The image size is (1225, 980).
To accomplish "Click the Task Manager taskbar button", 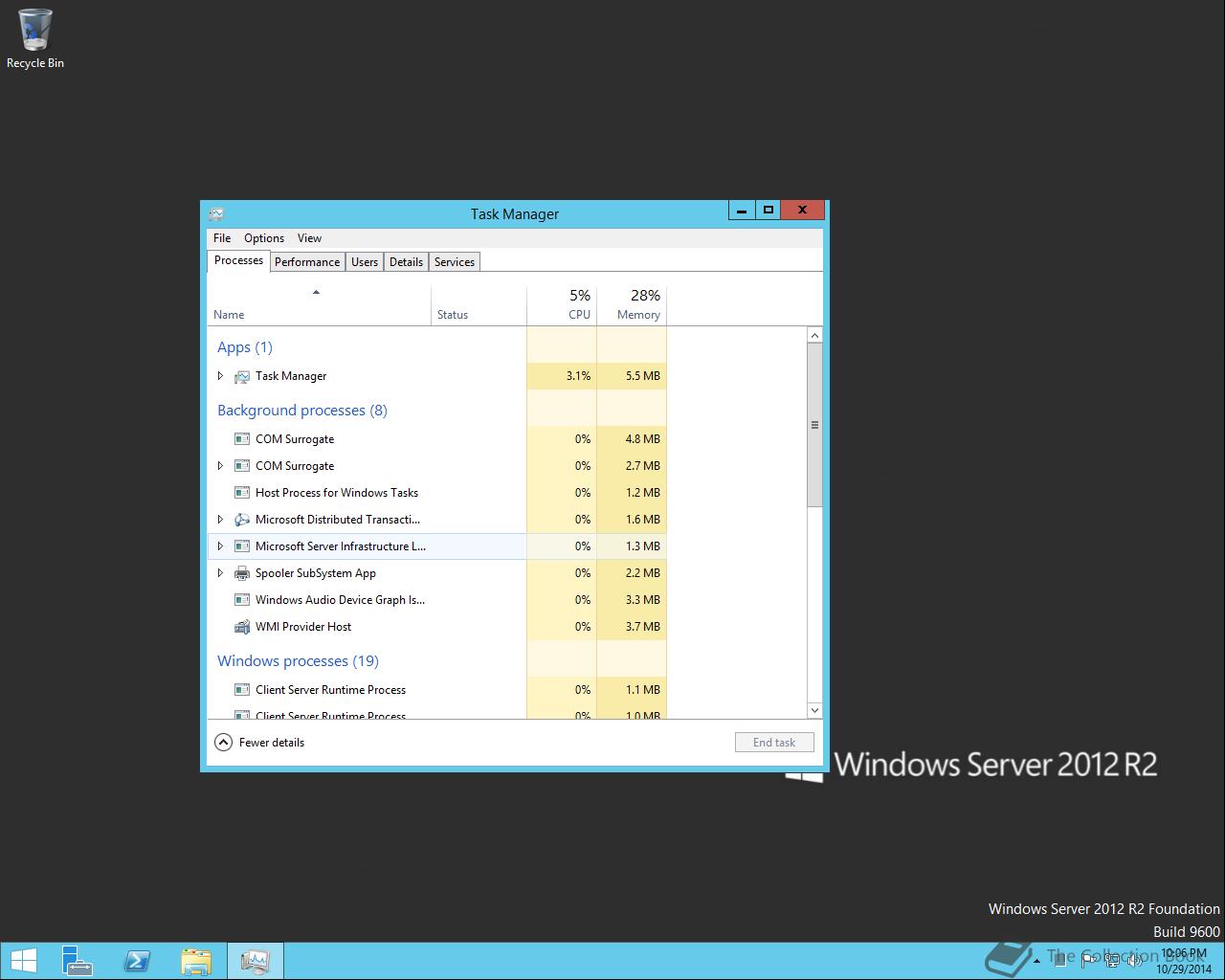I will [x=255, y=961].
